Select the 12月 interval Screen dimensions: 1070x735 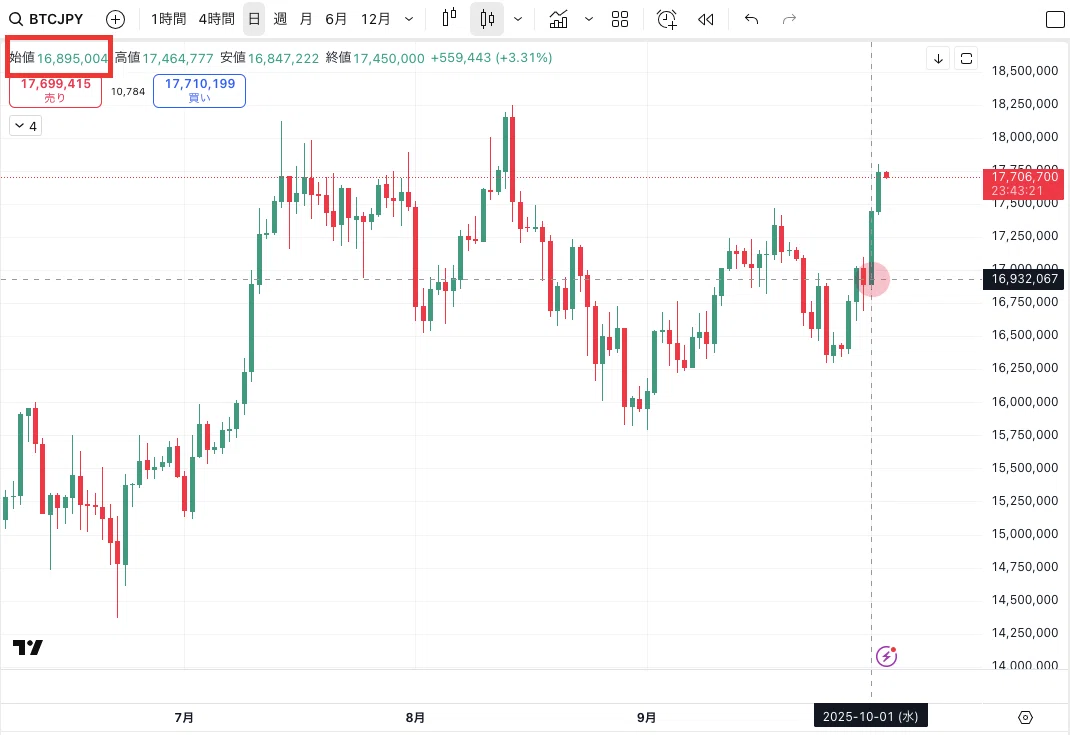(x=375, y=19)
